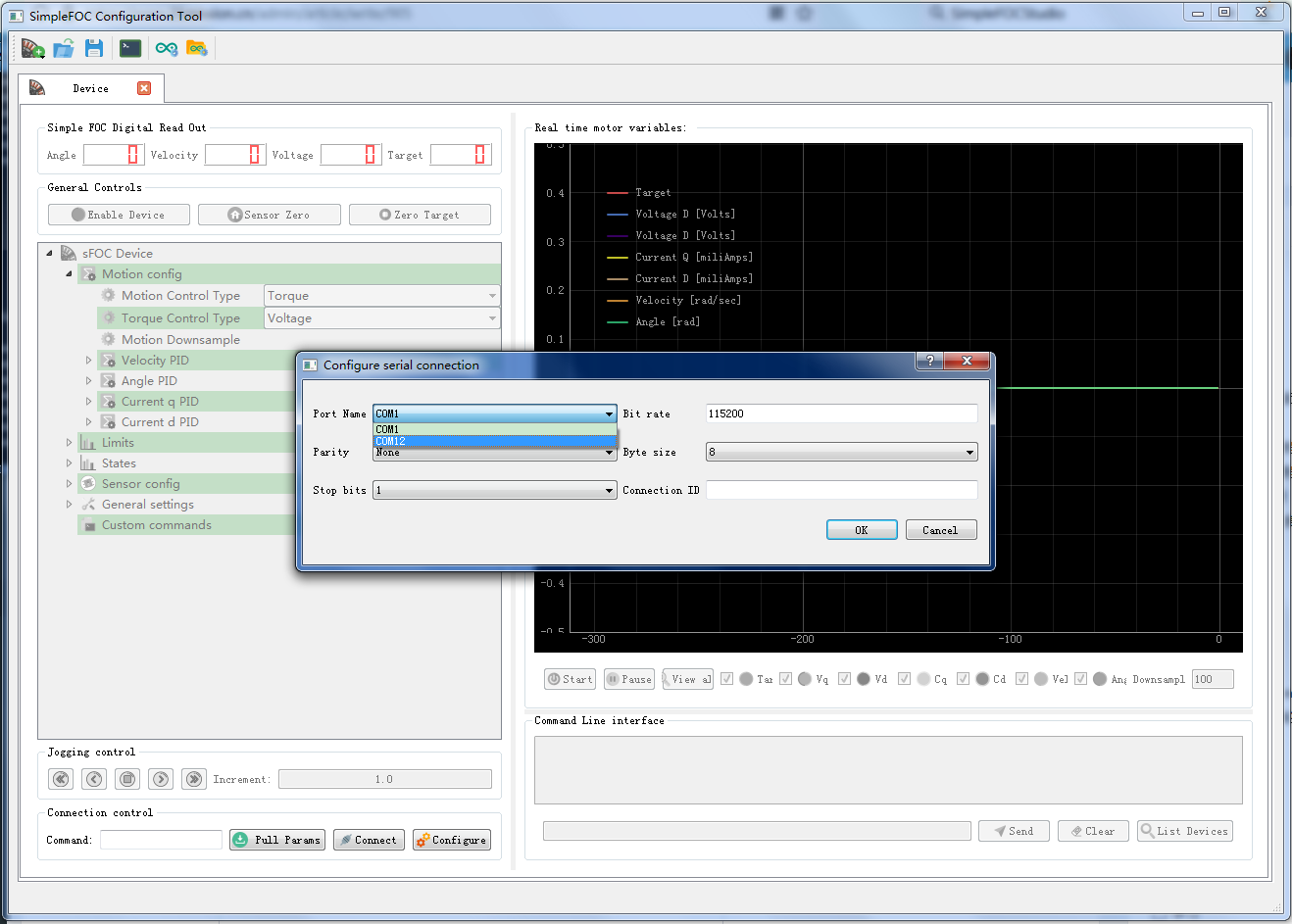Click the sFOC Device motor icon
The height and width of the screenshot is (924, 1292).
[69, 253]
